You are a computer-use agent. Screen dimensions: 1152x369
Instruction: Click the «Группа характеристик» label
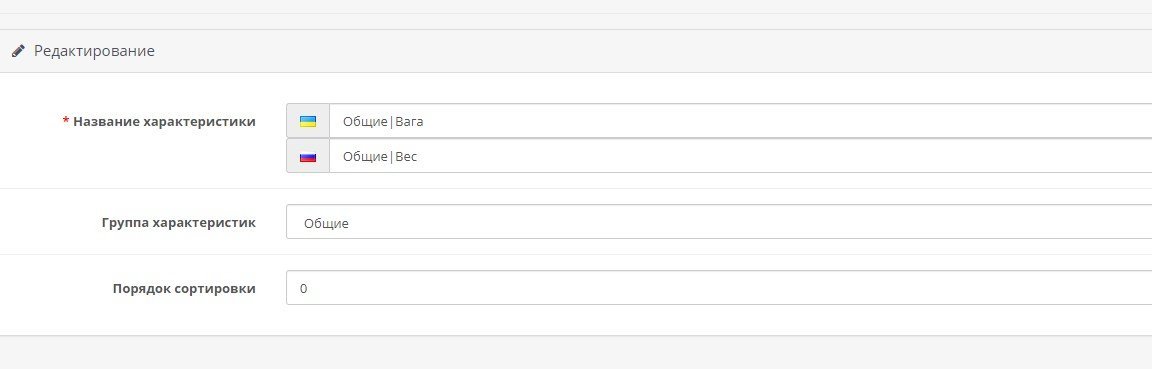(x=179, y=222)
